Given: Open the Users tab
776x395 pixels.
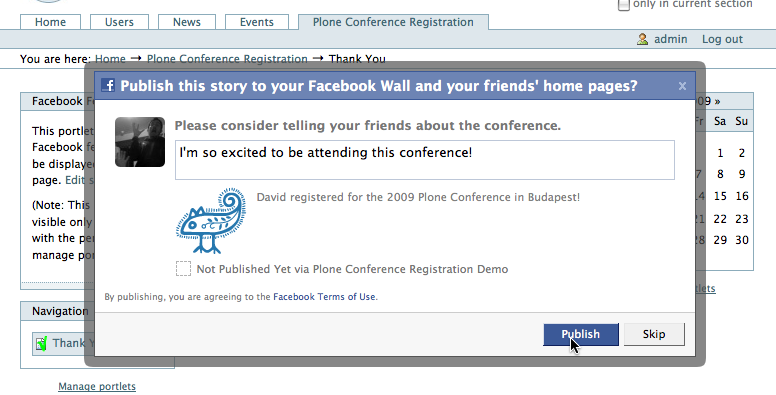Looking at the screenshot, I should pos(119,22).
